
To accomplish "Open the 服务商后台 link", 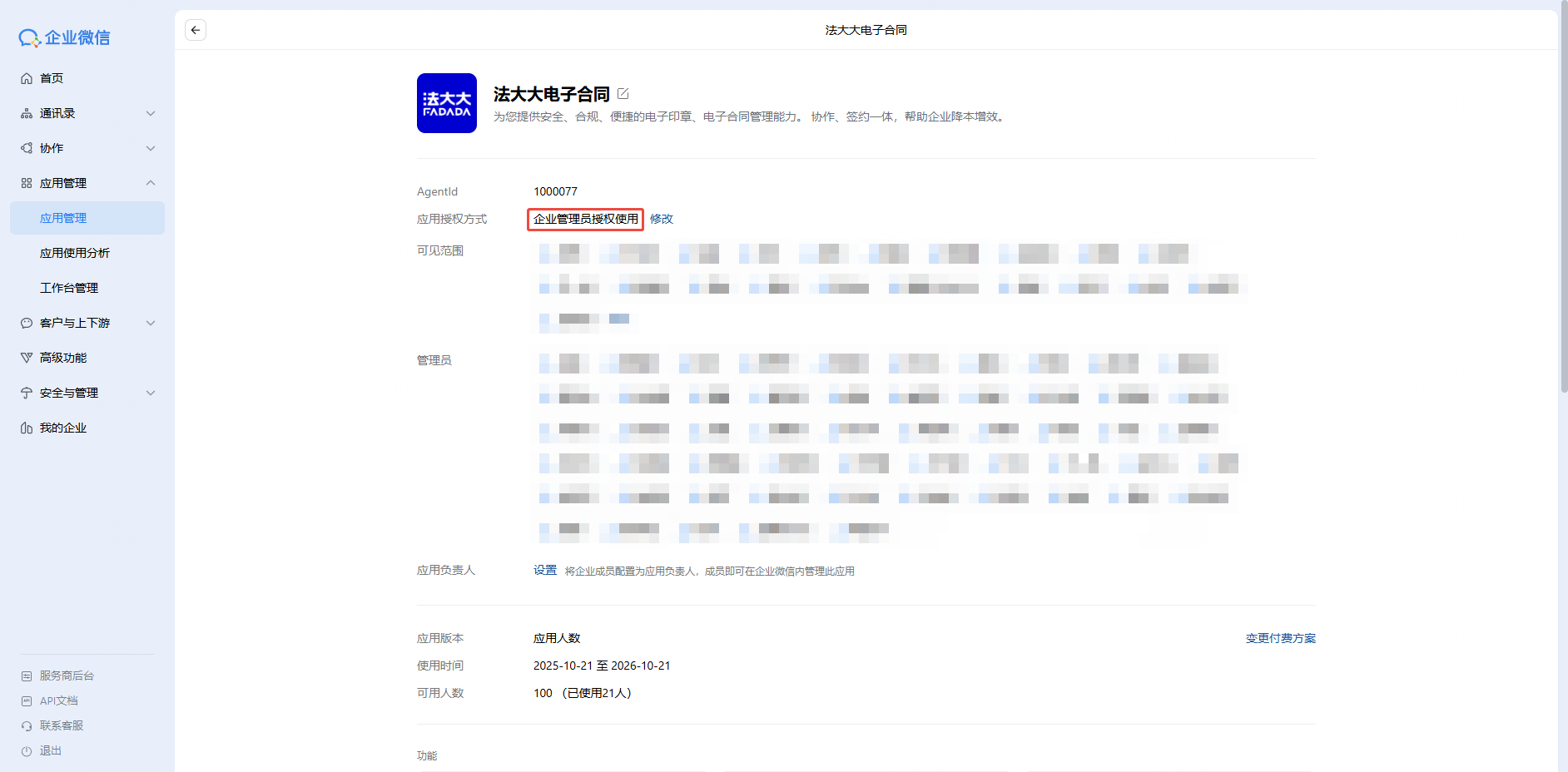I will [x=67, y=676].
